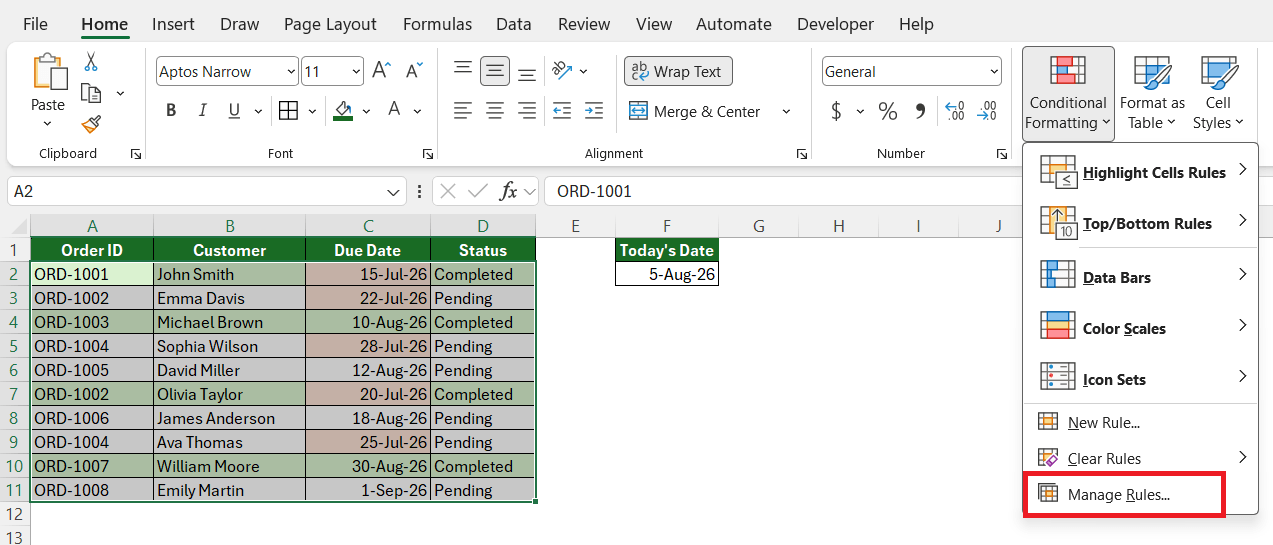The image size is (1273, 545).
Task: Open Color Scales submenu
Action: [x=1140, y=328]
